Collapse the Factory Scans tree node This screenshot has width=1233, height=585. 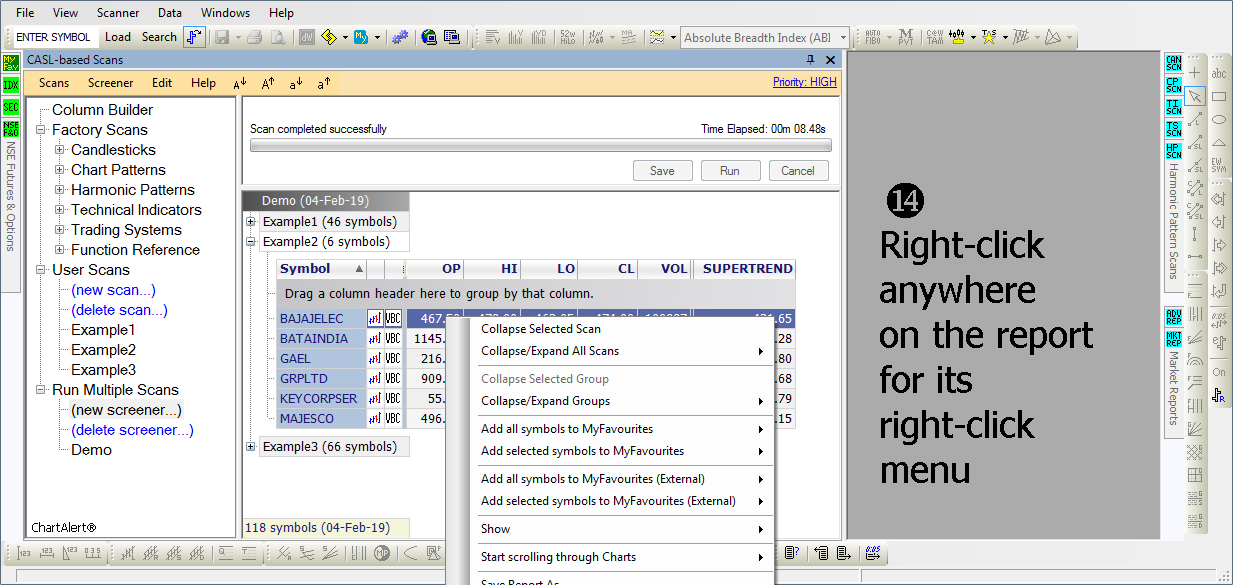click(42, 130)
